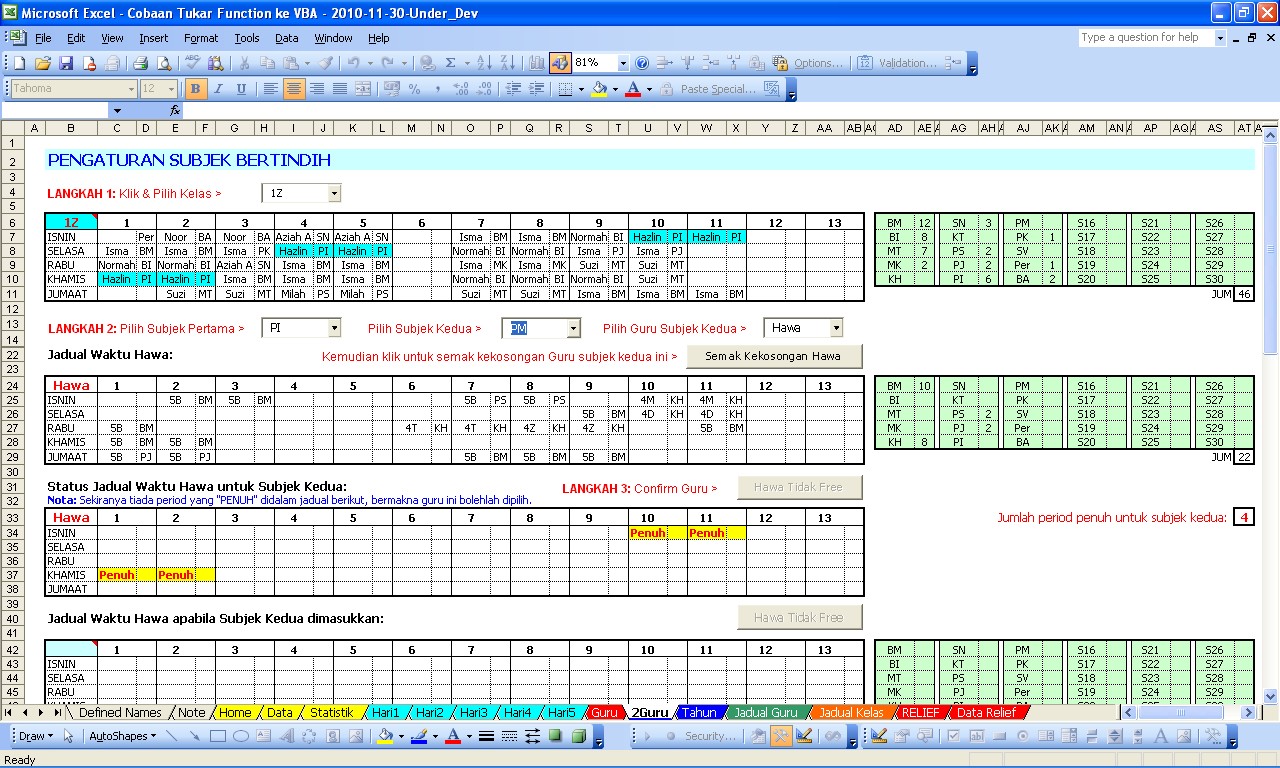This screenshot has height=768, width=1280.
Task: Sort ascending using the A-Z icon
Action: pos(484,63)
